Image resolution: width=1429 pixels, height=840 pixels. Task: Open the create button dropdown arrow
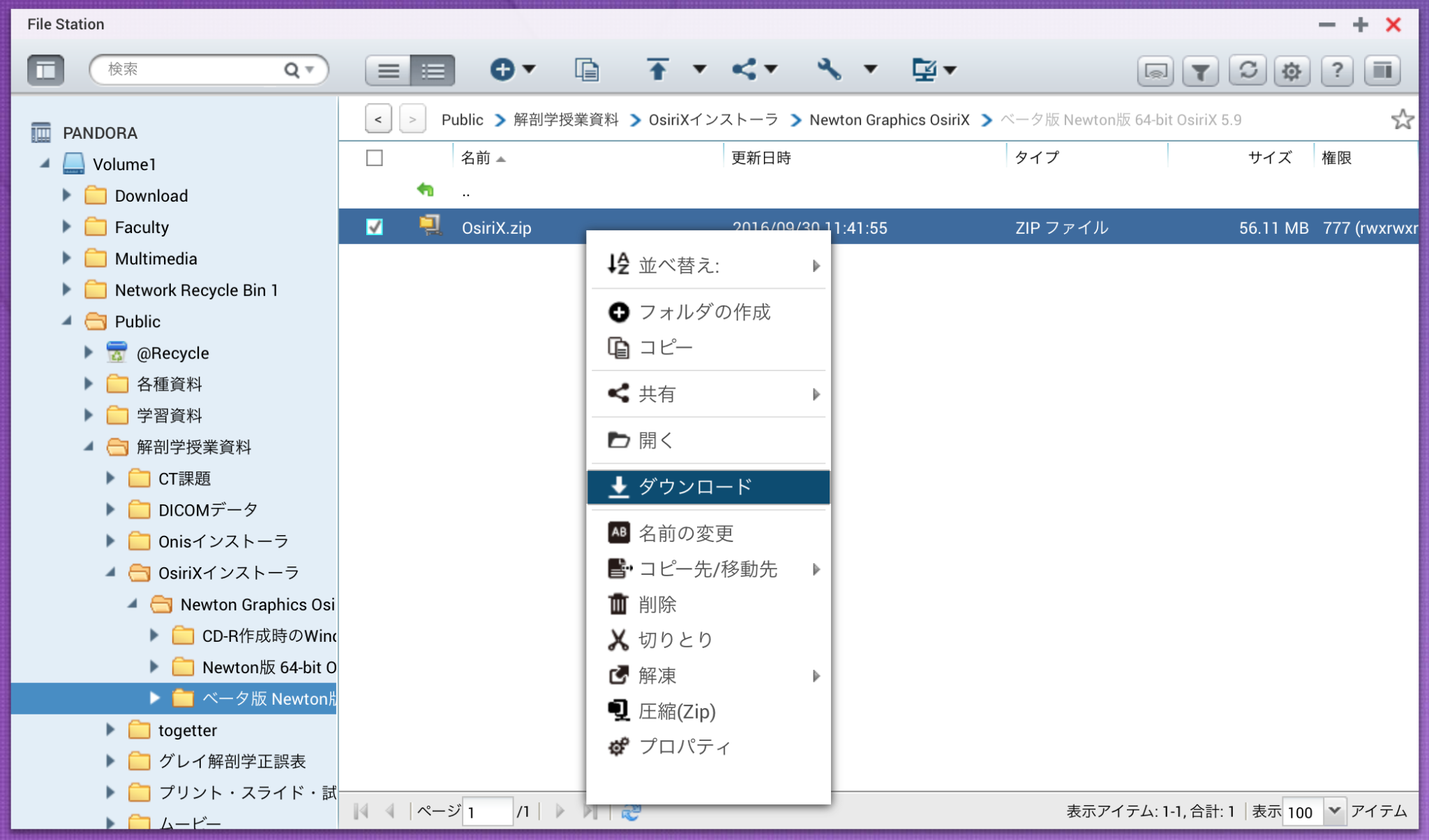529,69
